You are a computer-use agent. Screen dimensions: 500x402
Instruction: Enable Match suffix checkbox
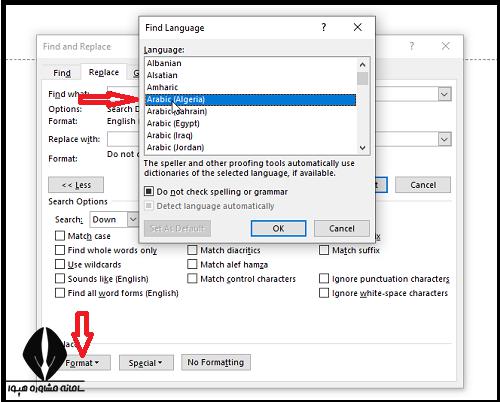tap(324, 250)
